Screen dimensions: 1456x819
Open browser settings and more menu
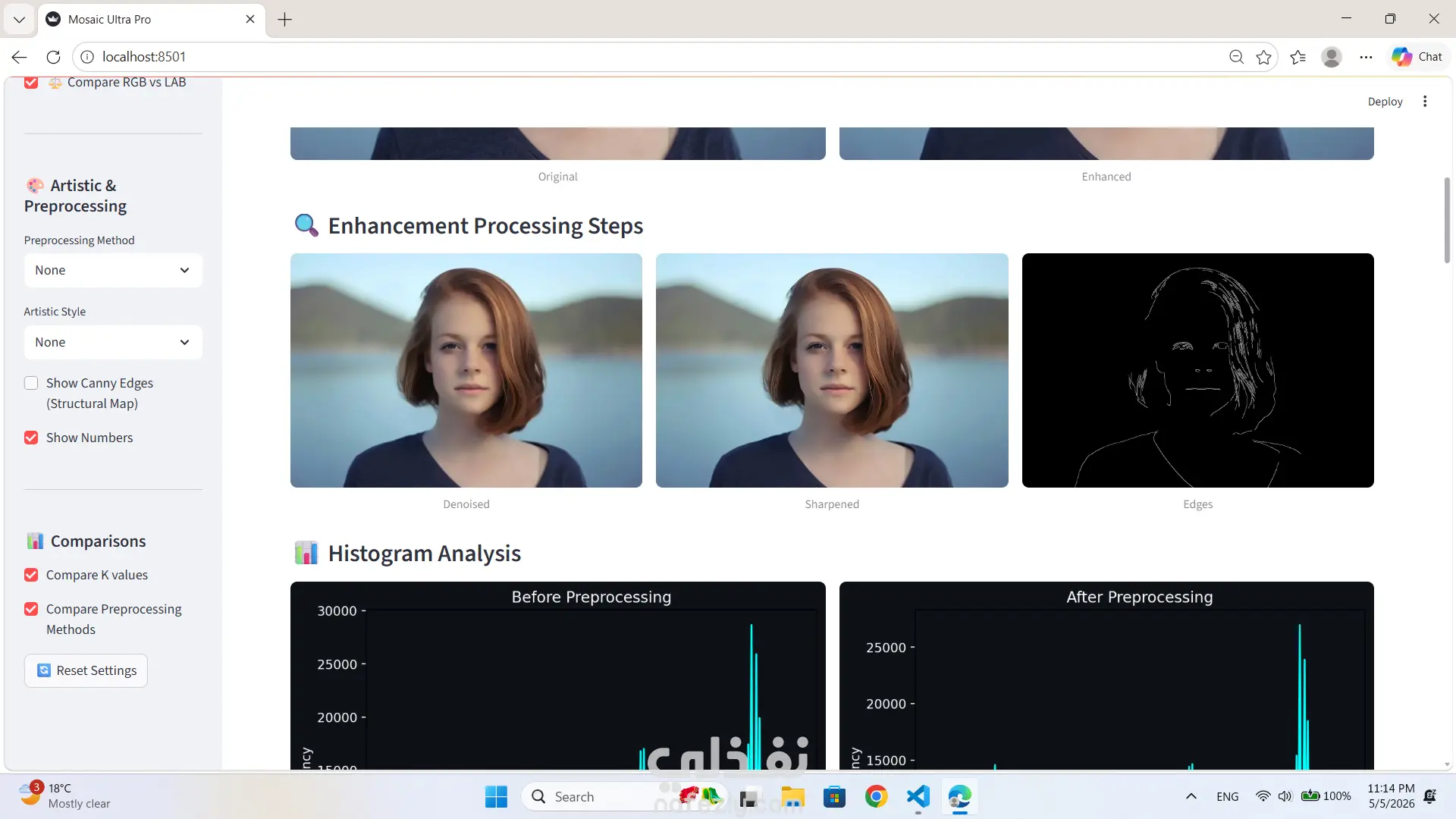[x=1366, y=57]
